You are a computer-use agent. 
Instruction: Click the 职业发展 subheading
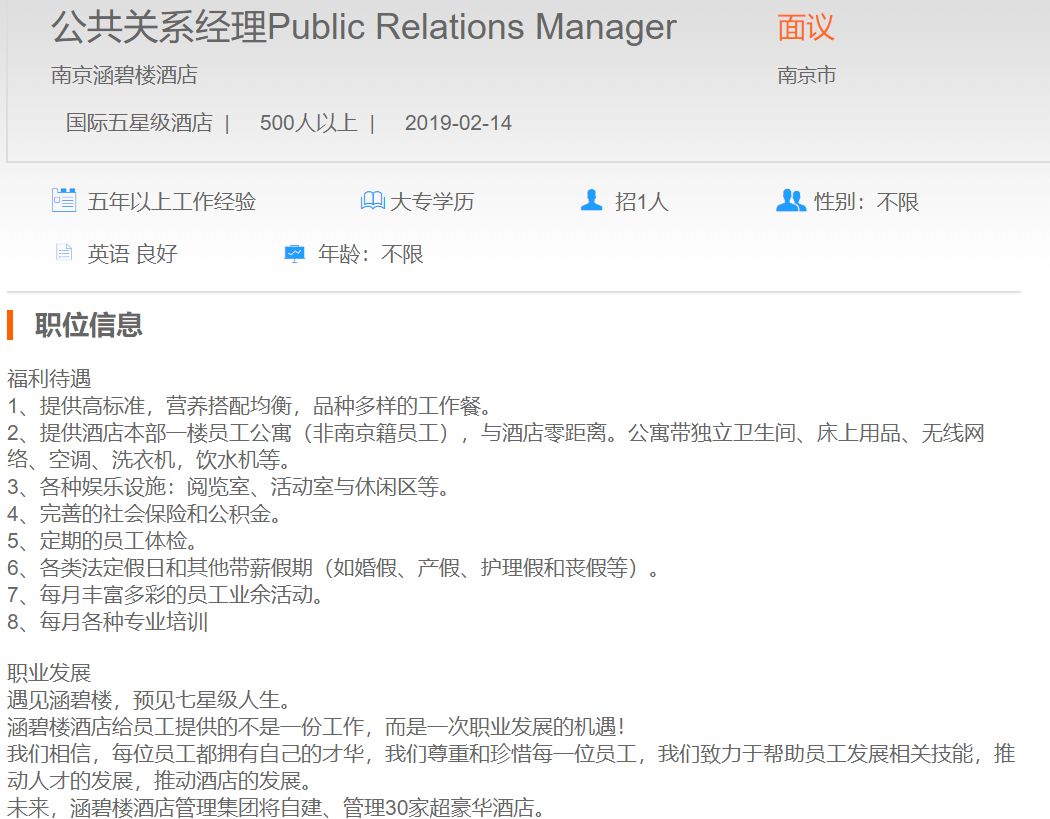pyautogui.click(x=49, y=671)
